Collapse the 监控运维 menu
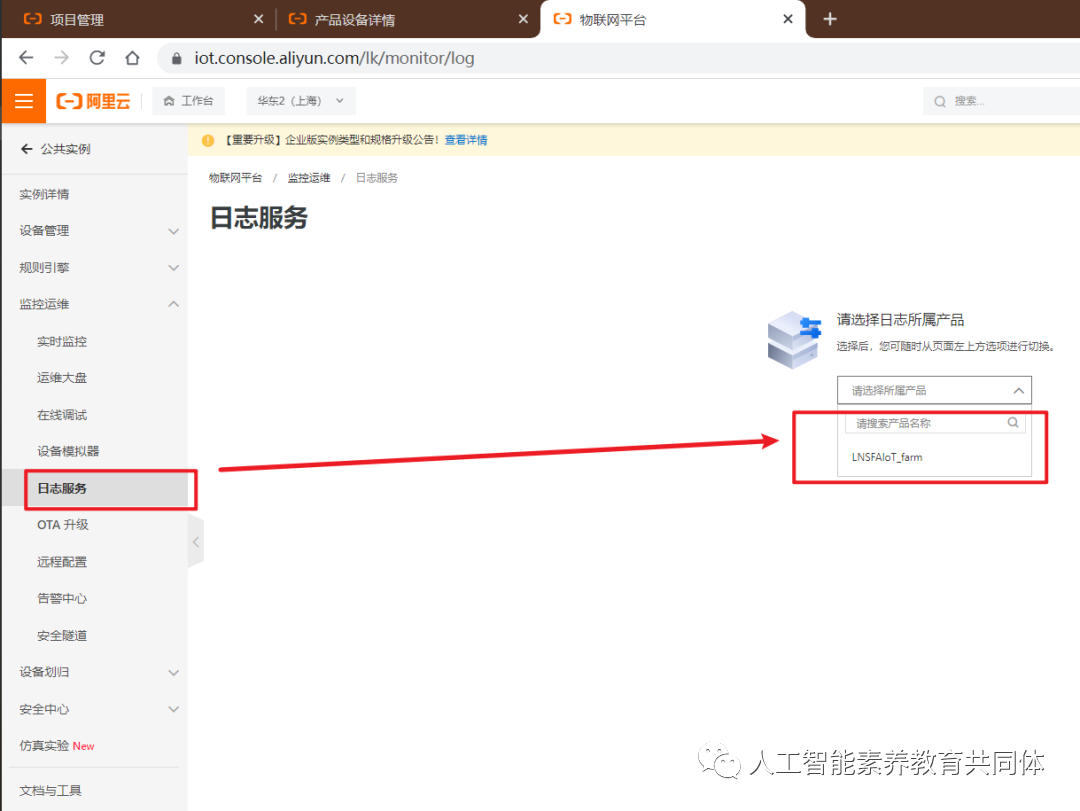The width and height of the screenshot is (1080, 811). click(x=94, y=304)
